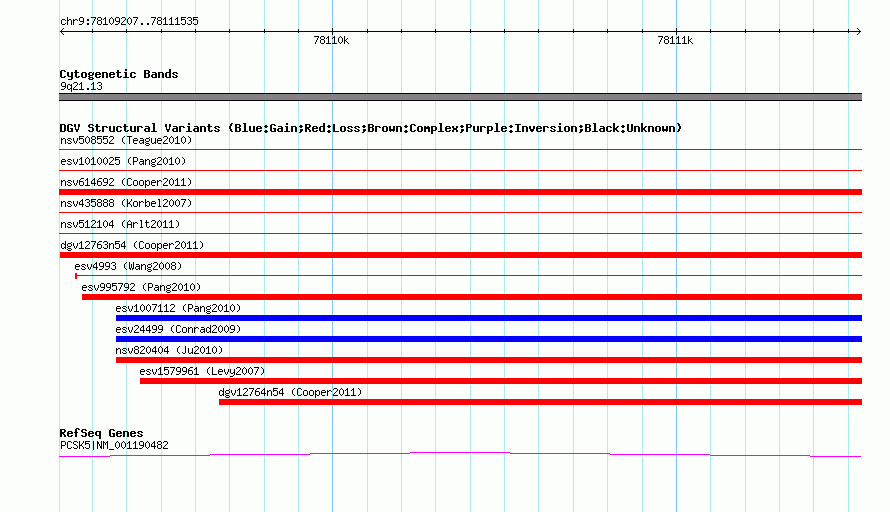This screenshot has height=512, width=890.
Task: Select the nsv435888 (Korbel2007) label
Action: (126, 203)
